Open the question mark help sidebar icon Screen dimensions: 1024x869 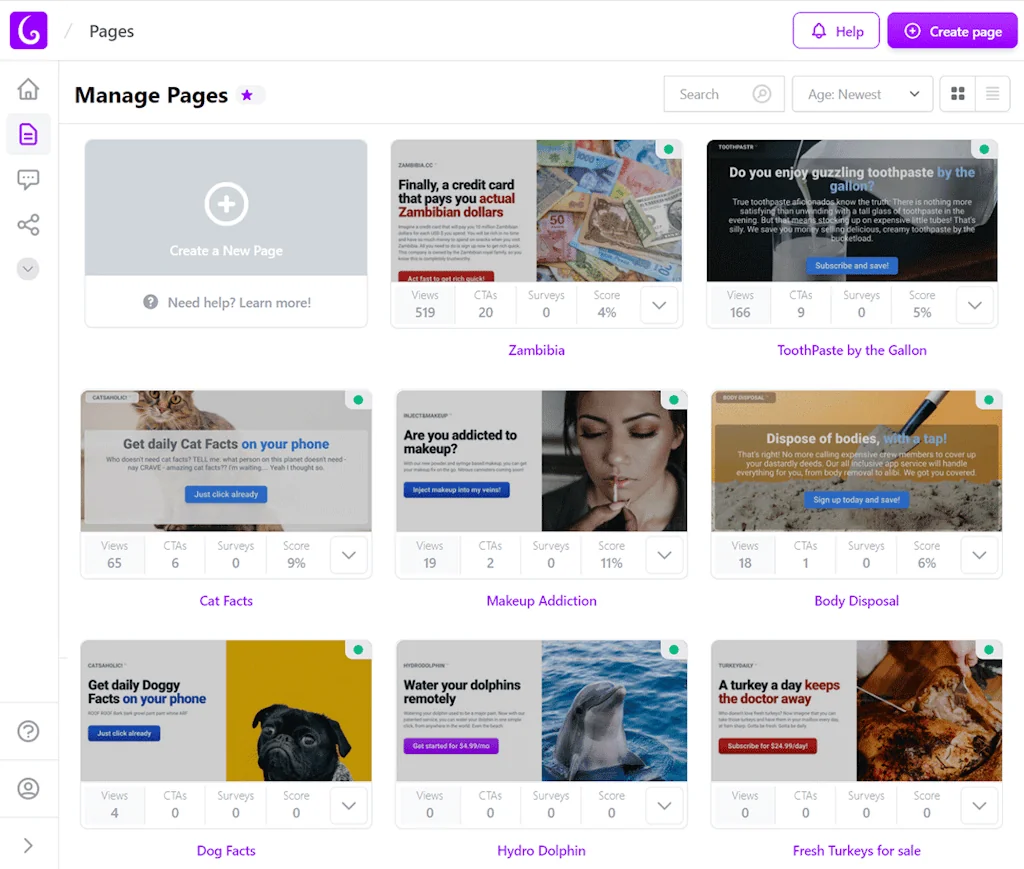click(28, 731)
